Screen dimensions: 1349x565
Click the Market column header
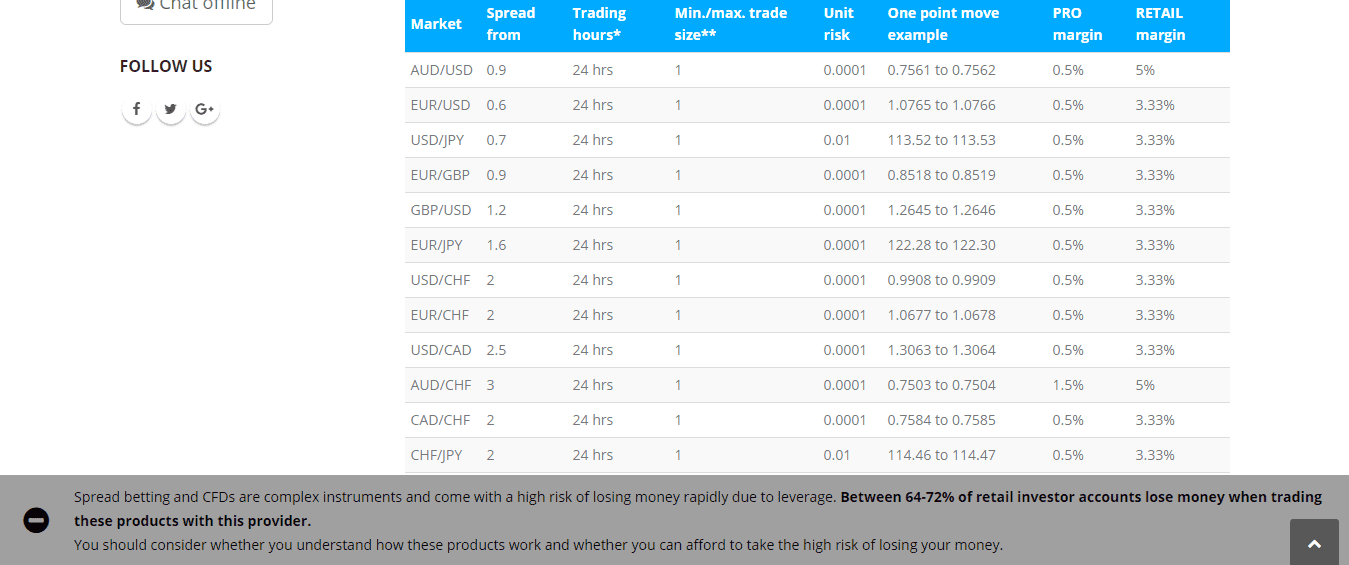(436, 24)
